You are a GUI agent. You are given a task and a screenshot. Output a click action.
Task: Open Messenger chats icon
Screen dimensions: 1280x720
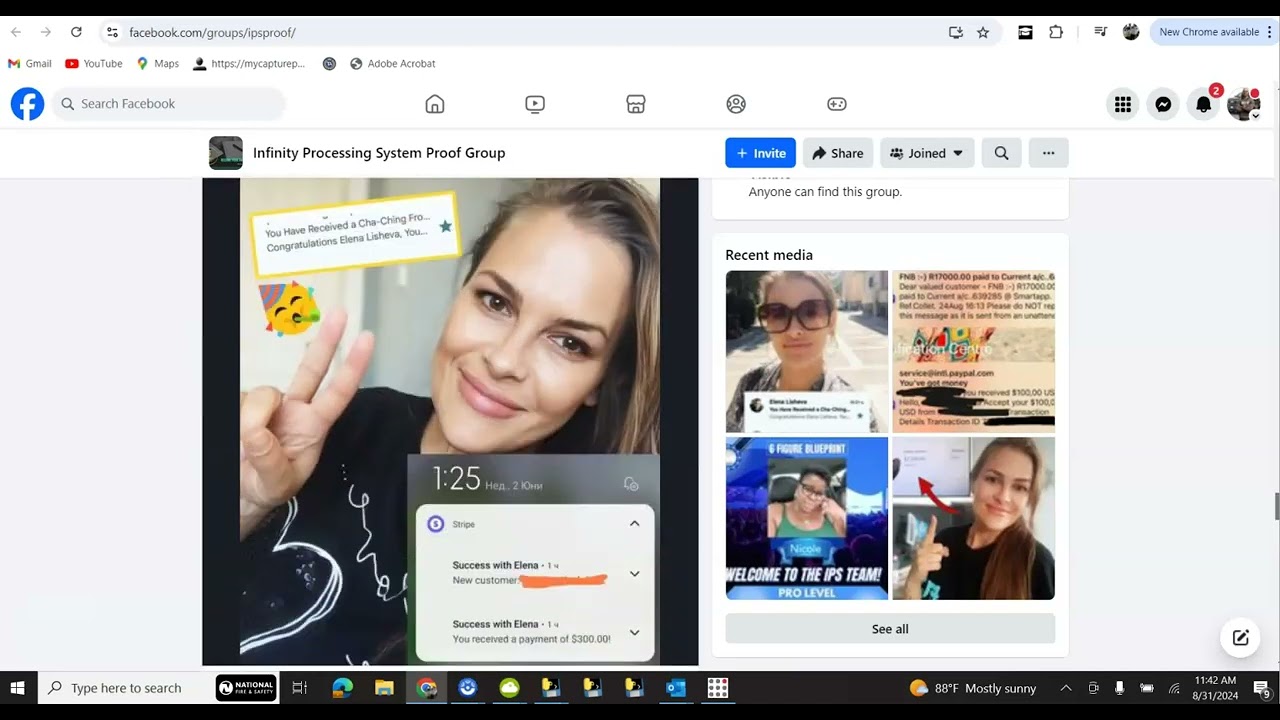1163,104
